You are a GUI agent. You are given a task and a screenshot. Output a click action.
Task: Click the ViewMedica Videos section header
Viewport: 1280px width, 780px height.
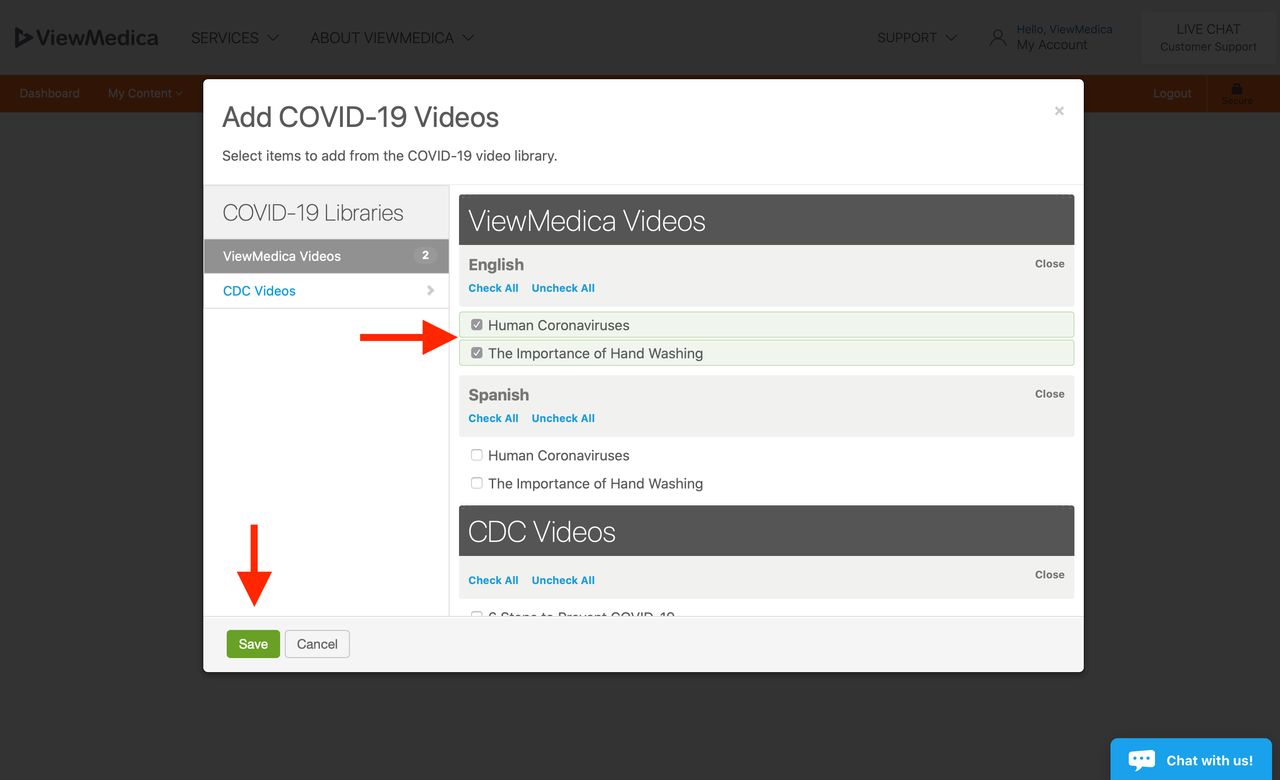point(766,220)
